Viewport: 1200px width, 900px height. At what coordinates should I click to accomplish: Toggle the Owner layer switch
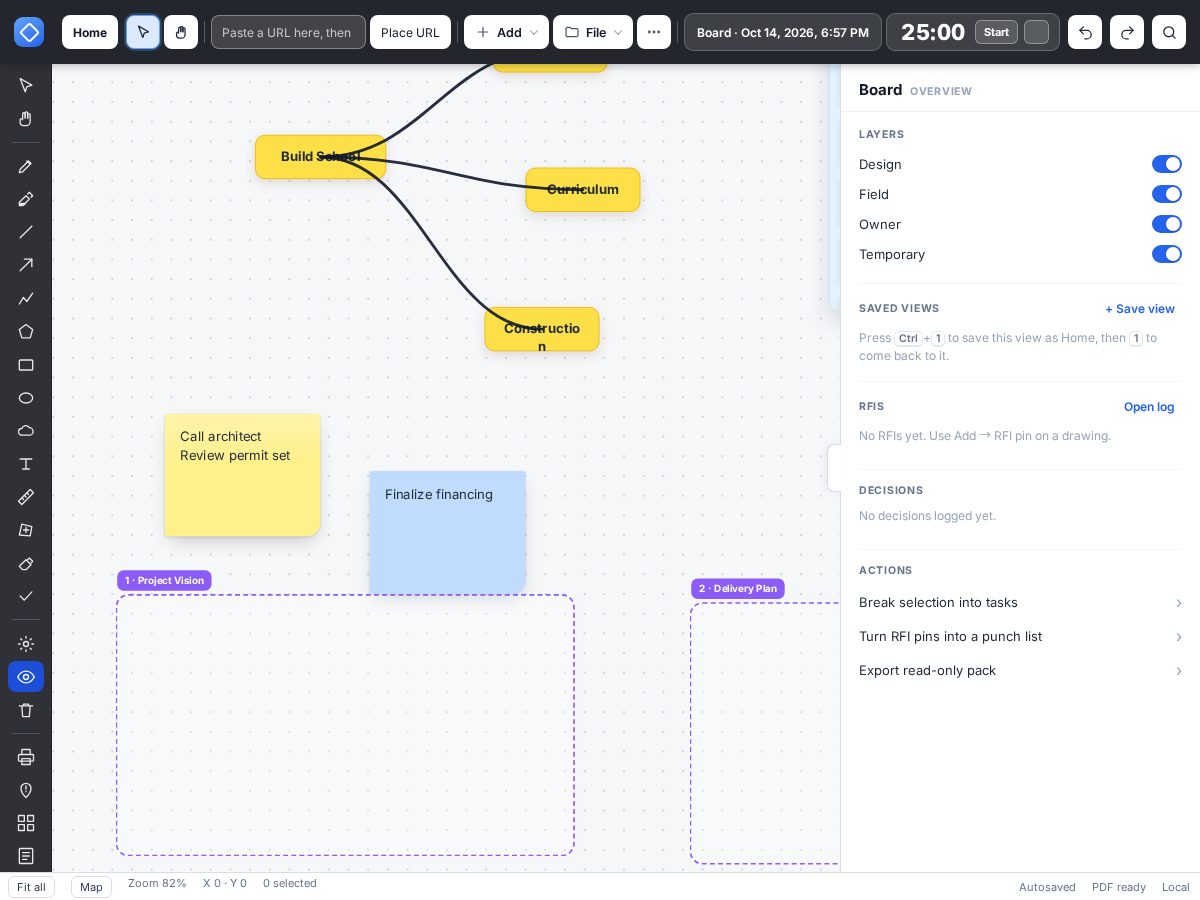[1167, 224]
